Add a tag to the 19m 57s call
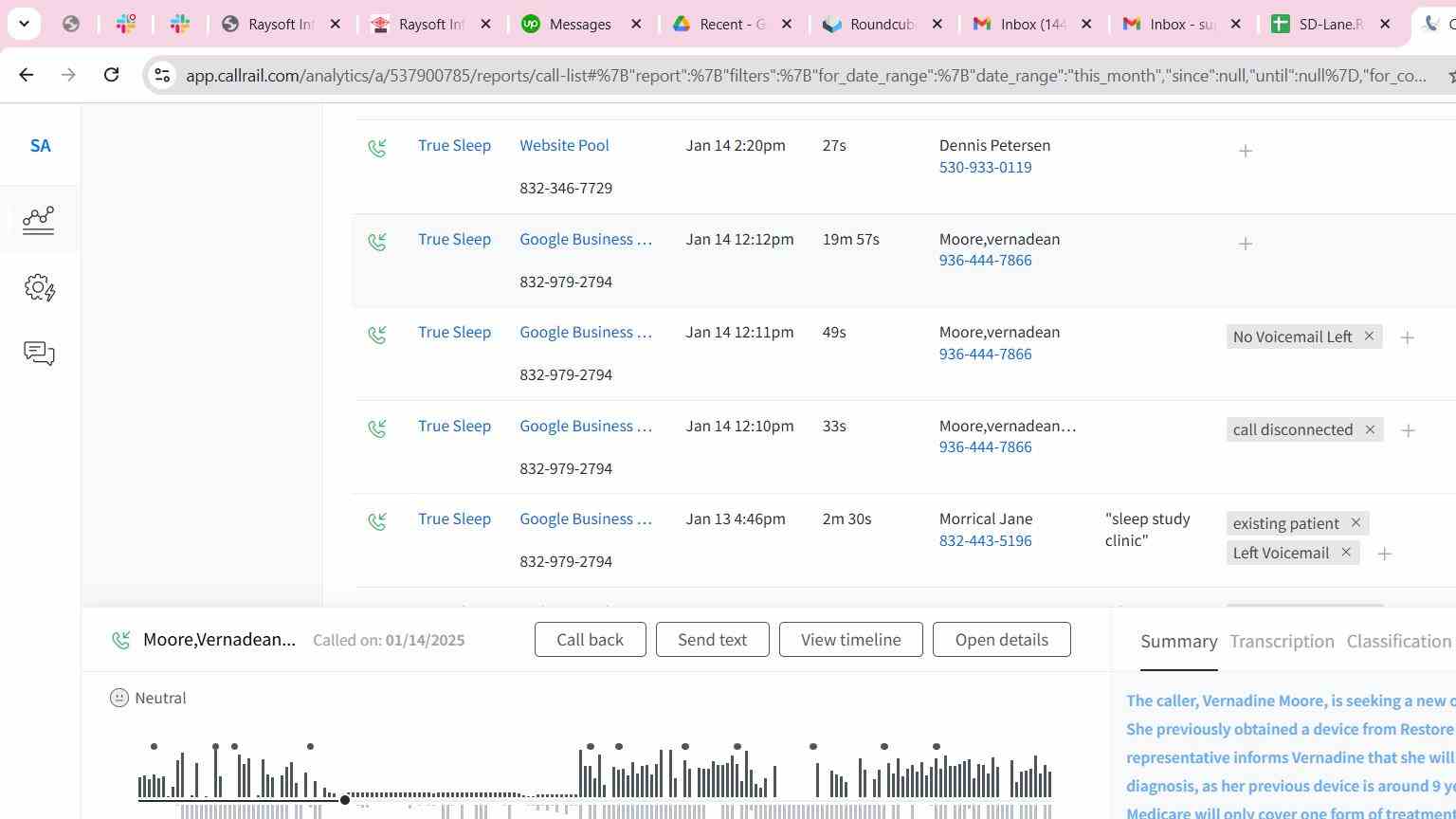 pos(1246,244)
